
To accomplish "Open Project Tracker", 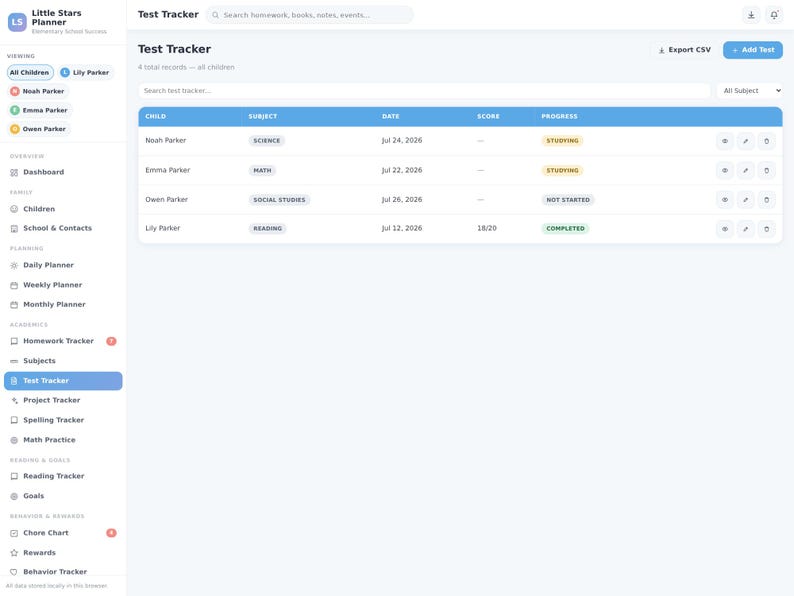I will tap(63, 400).
